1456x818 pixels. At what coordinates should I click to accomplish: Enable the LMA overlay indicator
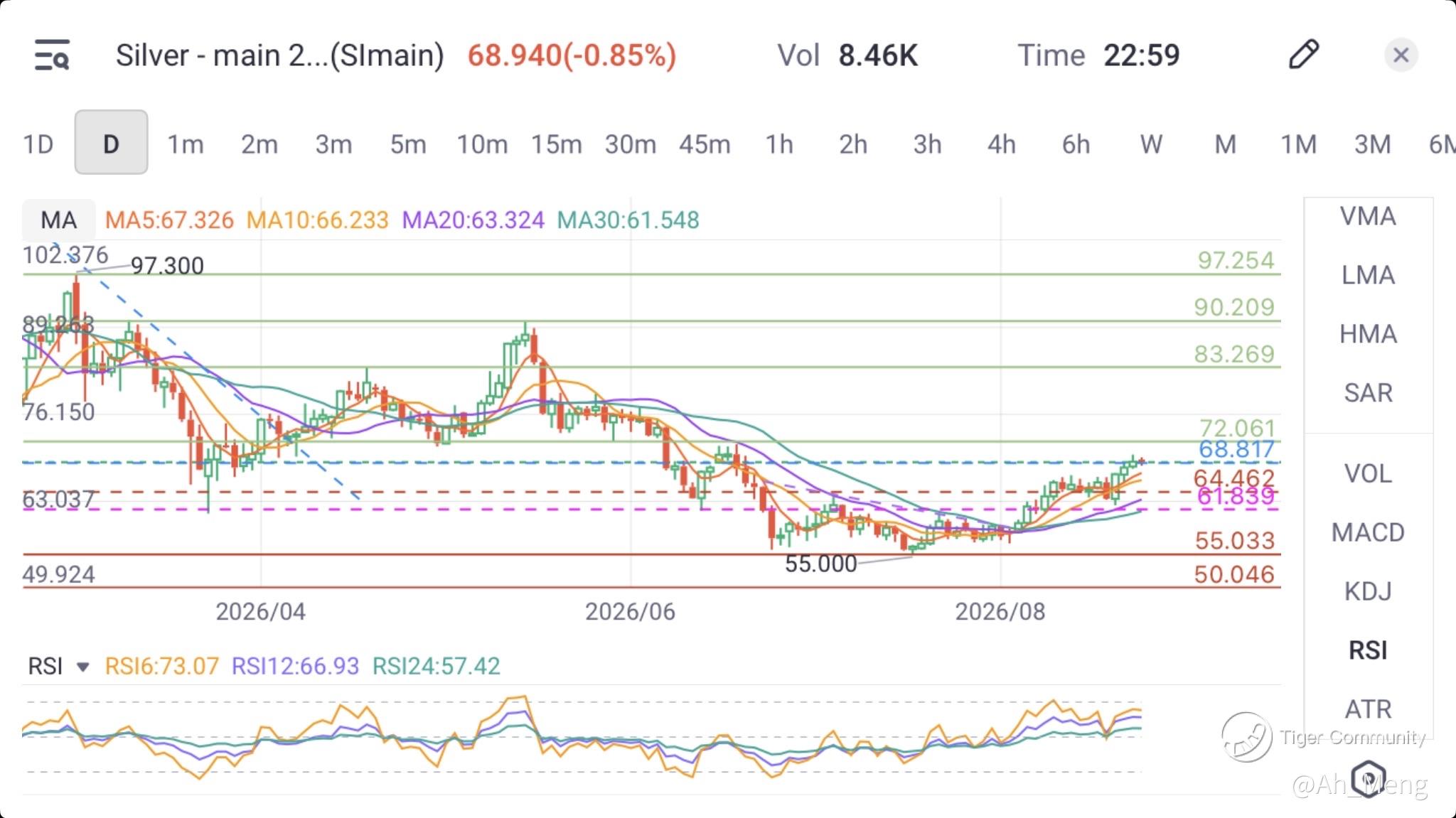tap(1368, 275)
